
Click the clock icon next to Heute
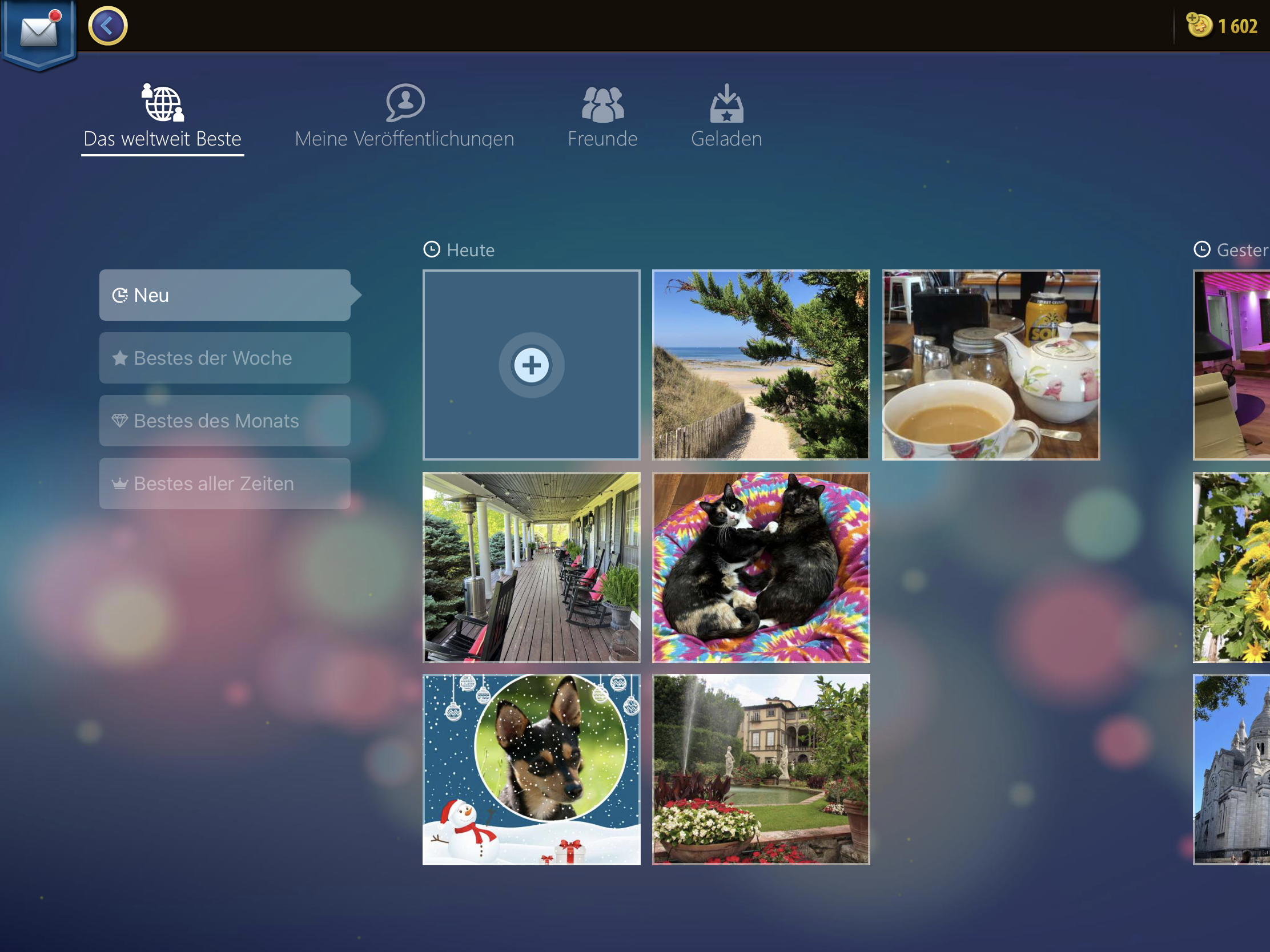432,249
